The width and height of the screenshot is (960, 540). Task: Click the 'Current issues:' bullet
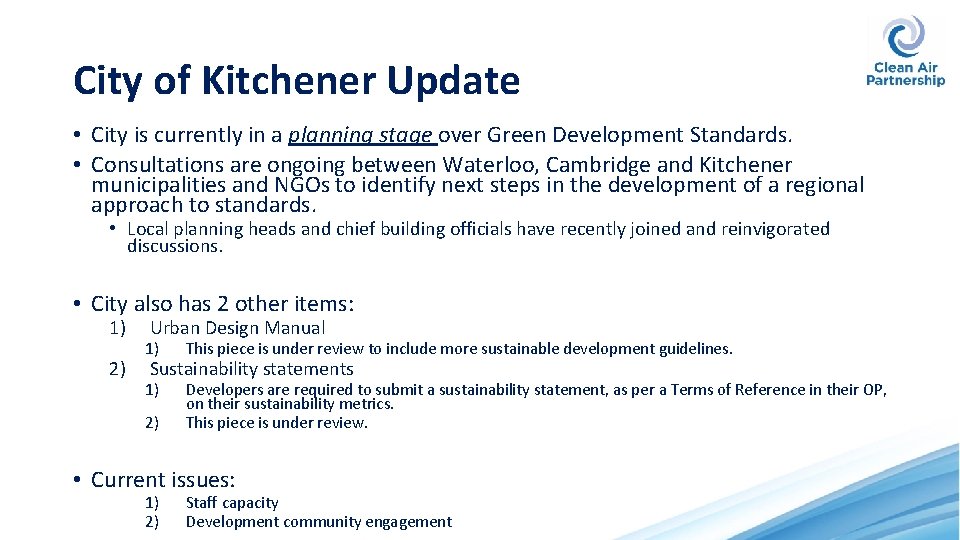click(x=163, y=479)
